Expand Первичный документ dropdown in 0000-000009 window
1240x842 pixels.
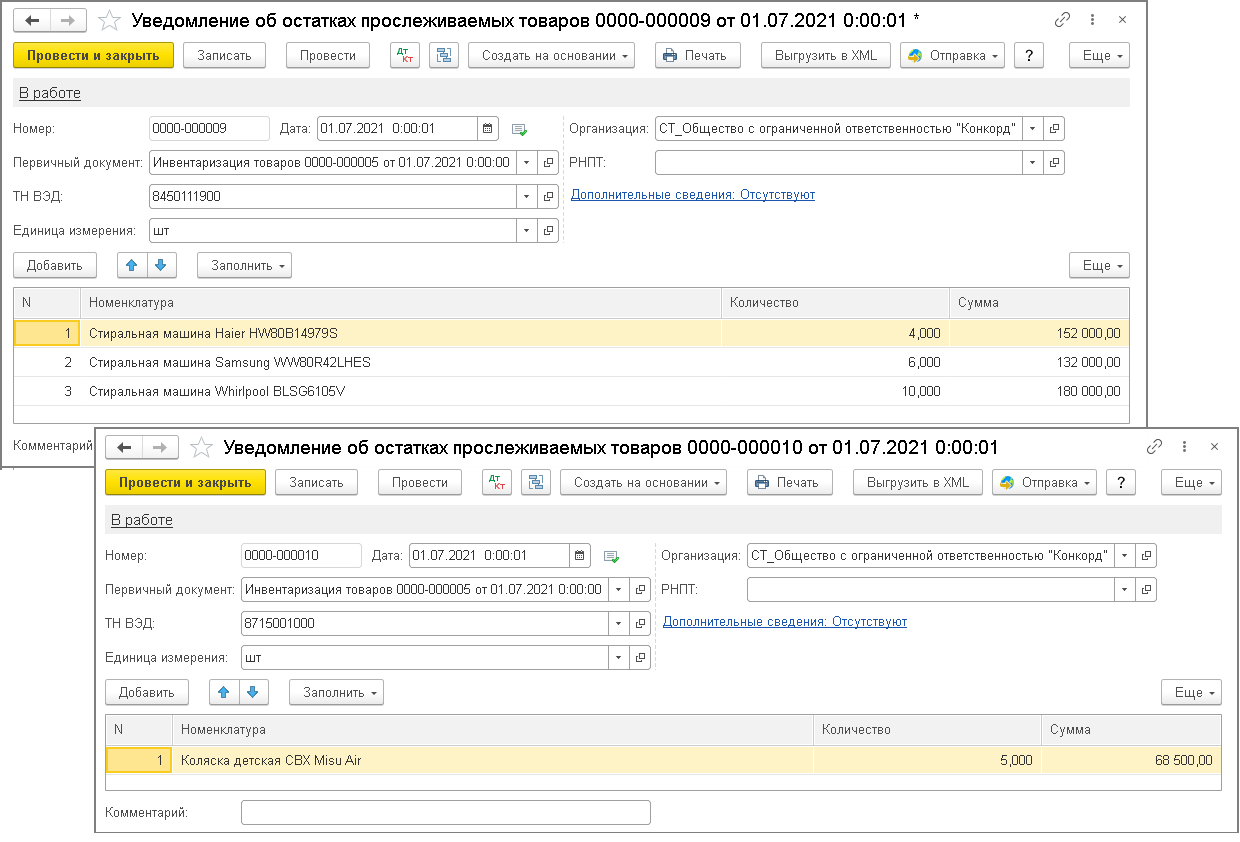[x=526, y=162]
